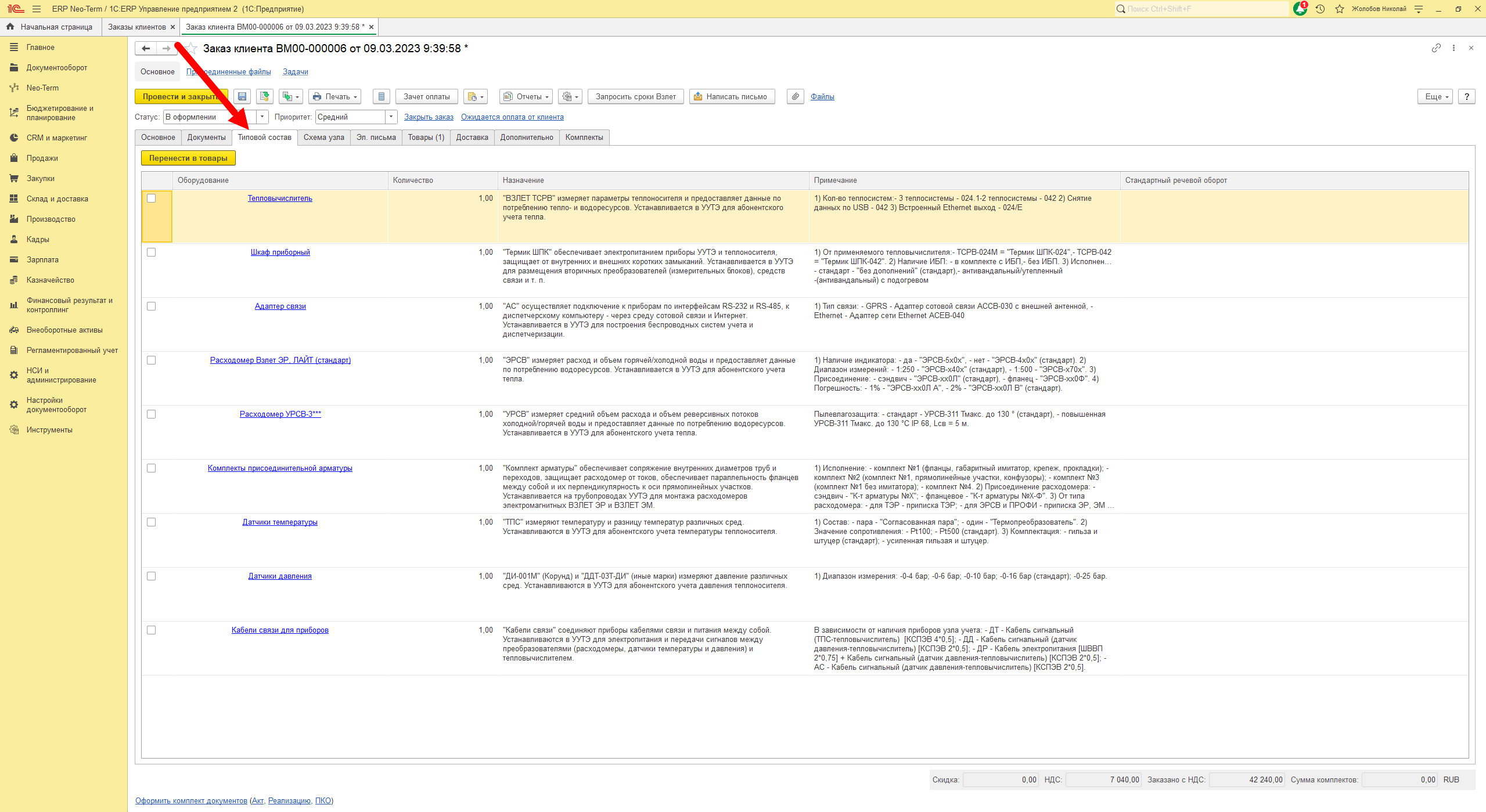The height and width of the screenshot is (812, 1486).
Task: Add the order to favorites with the title star
Action: [x=192, y=49]
